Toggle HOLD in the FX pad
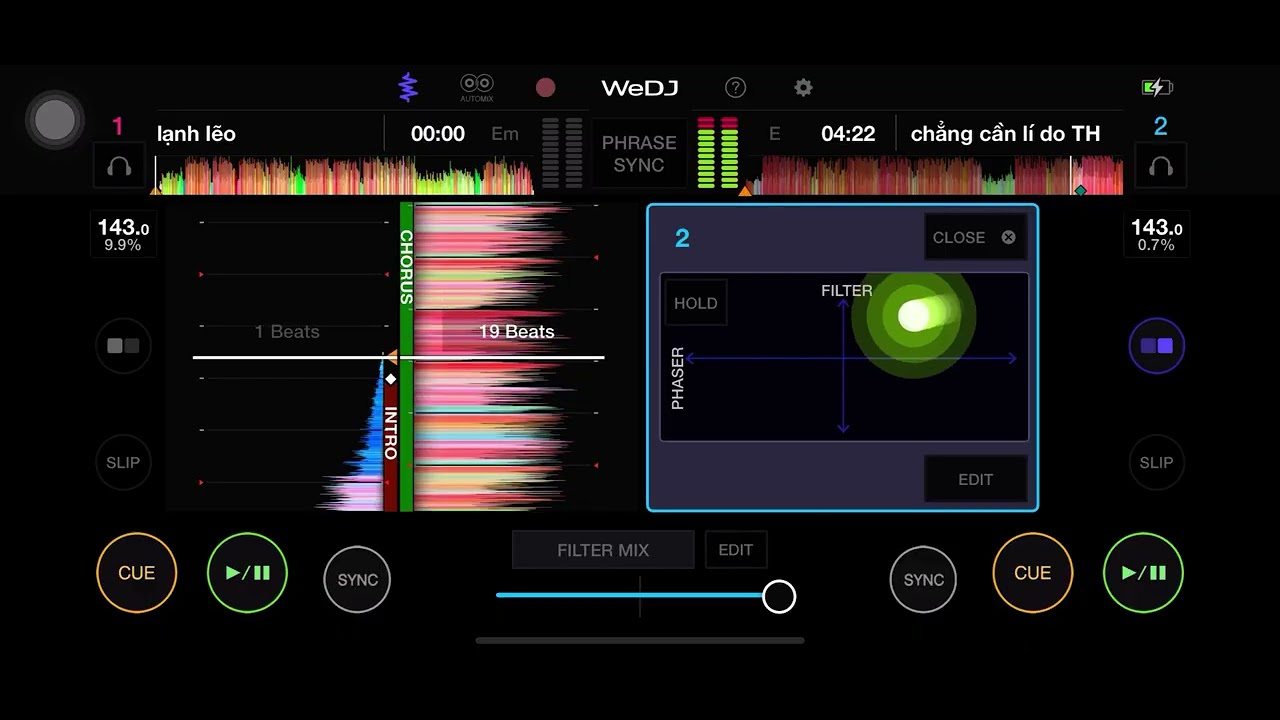Image resolution: width=1280 pixels, height=720 pixels. (695, 303)
